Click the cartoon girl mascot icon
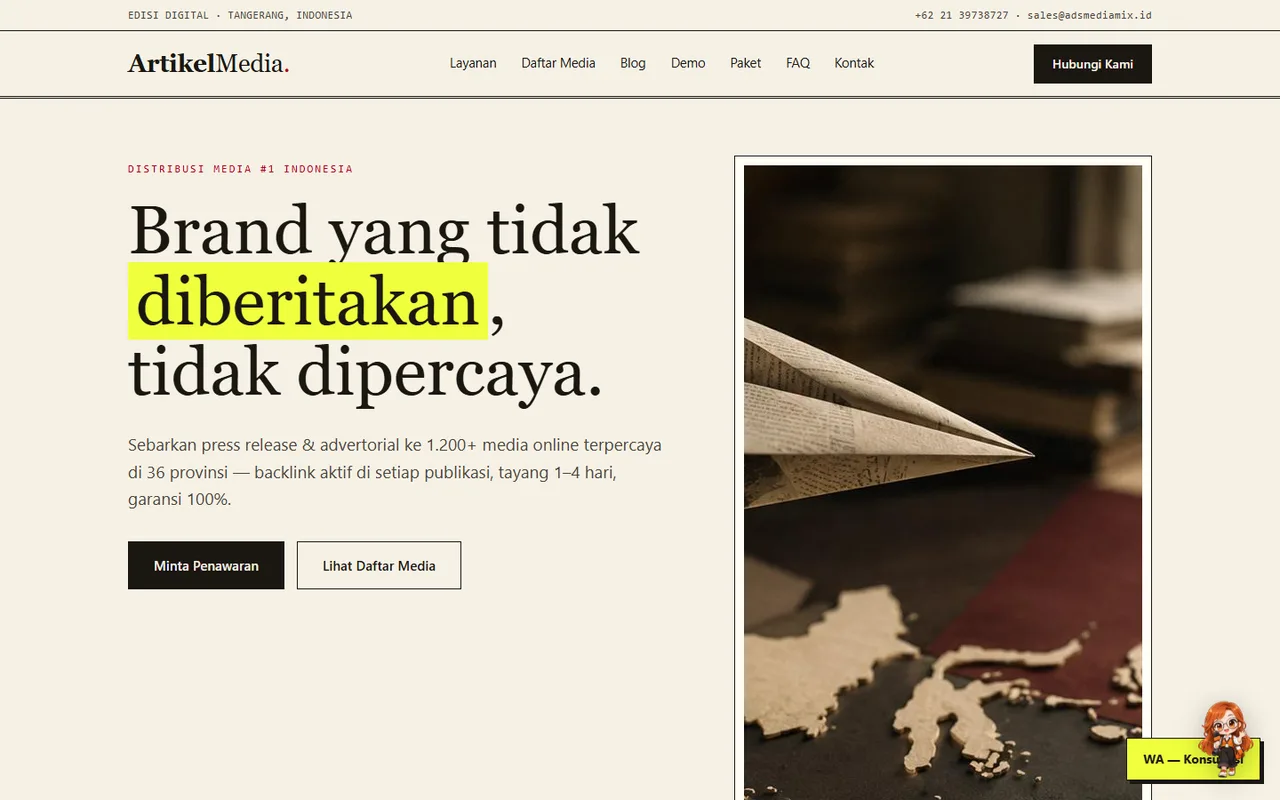This screenshot has height=800, width=1280. click(1225, 737)
